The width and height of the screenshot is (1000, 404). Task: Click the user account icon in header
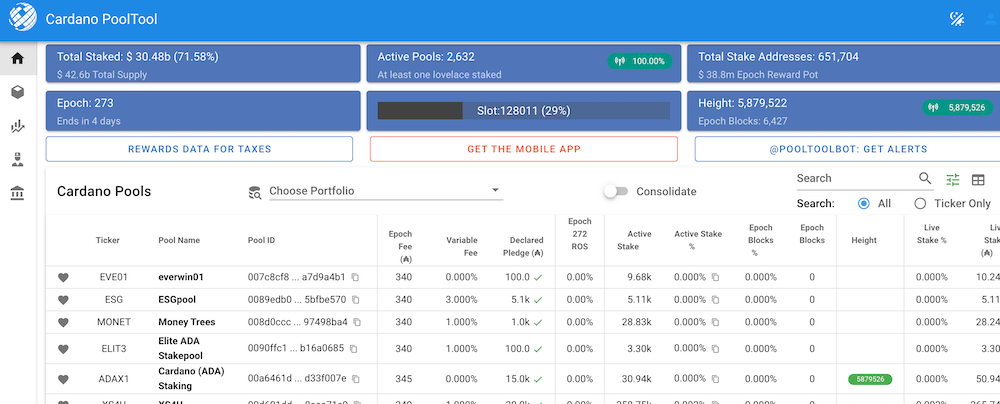(992, 19)
